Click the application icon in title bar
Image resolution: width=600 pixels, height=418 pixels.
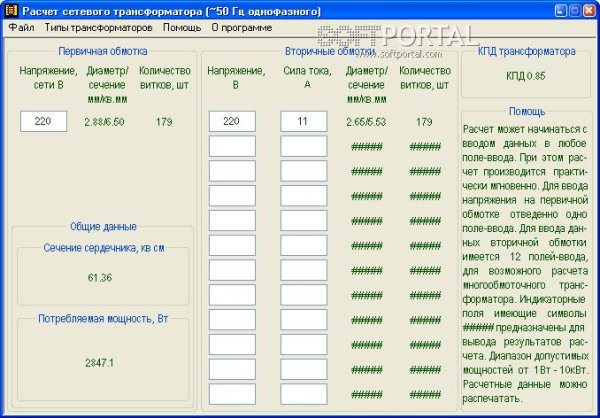pos(11,11)
